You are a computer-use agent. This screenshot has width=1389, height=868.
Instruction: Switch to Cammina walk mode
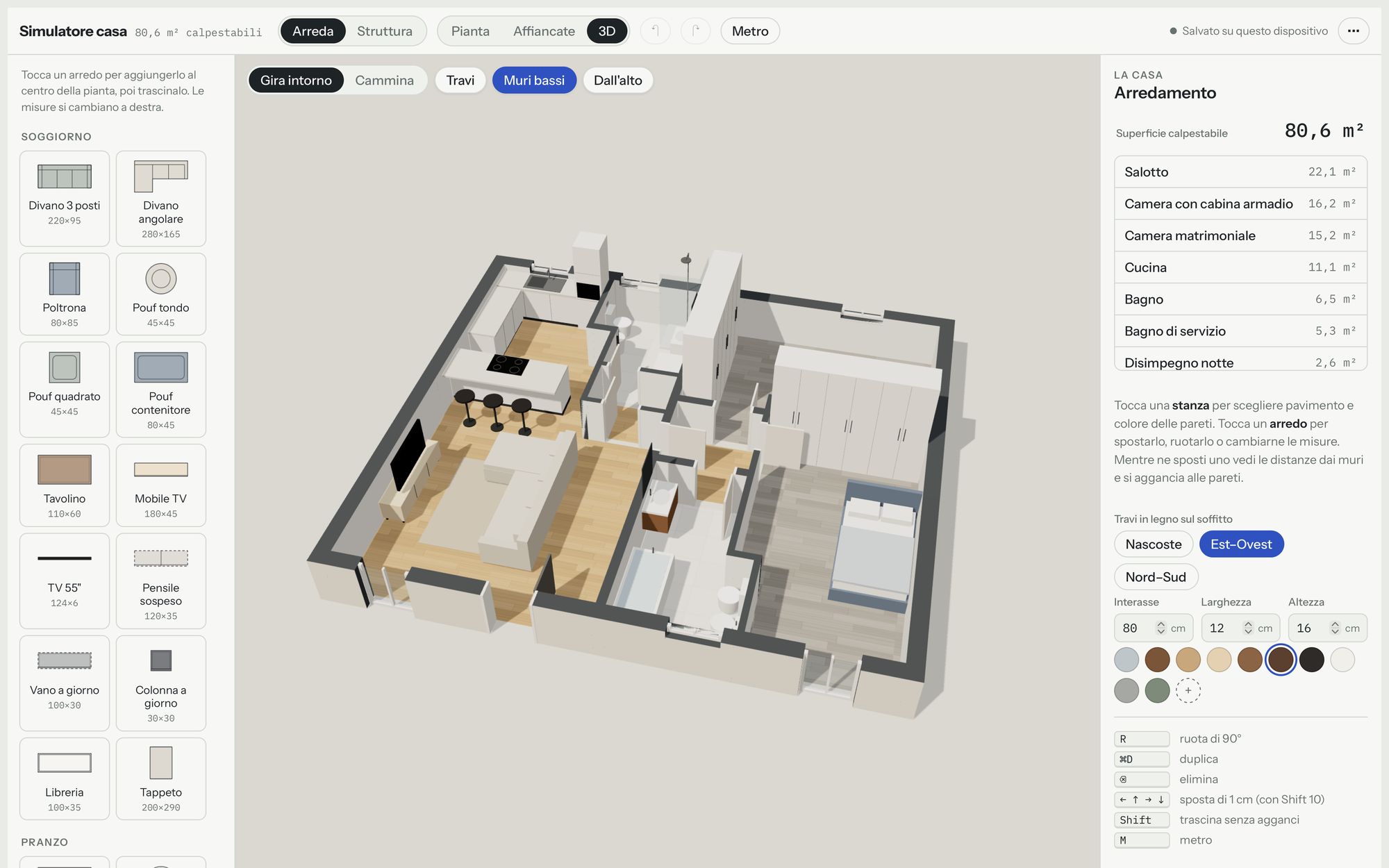click(384, 81)
